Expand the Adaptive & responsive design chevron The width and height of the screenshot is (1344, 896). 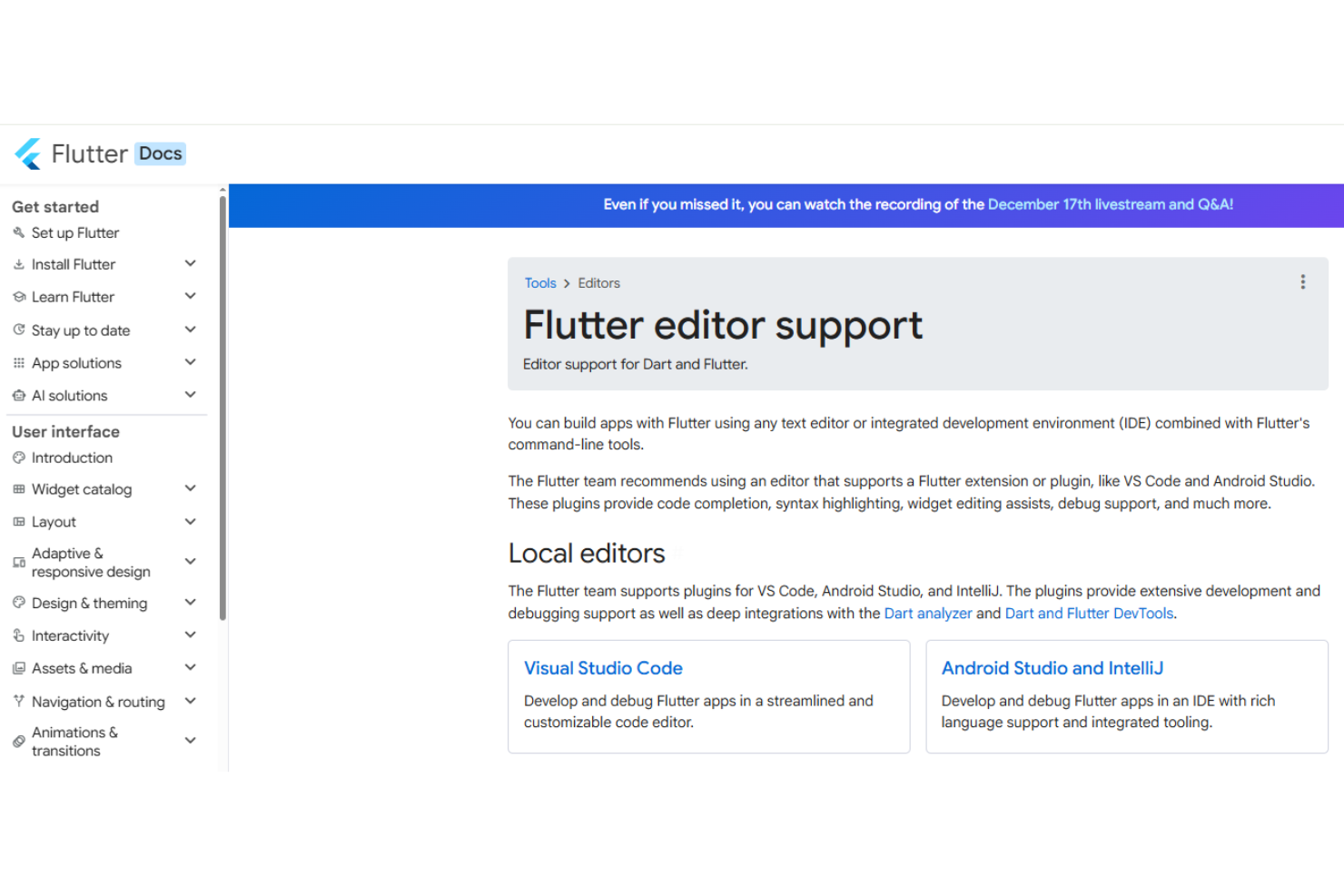[191, 562]
